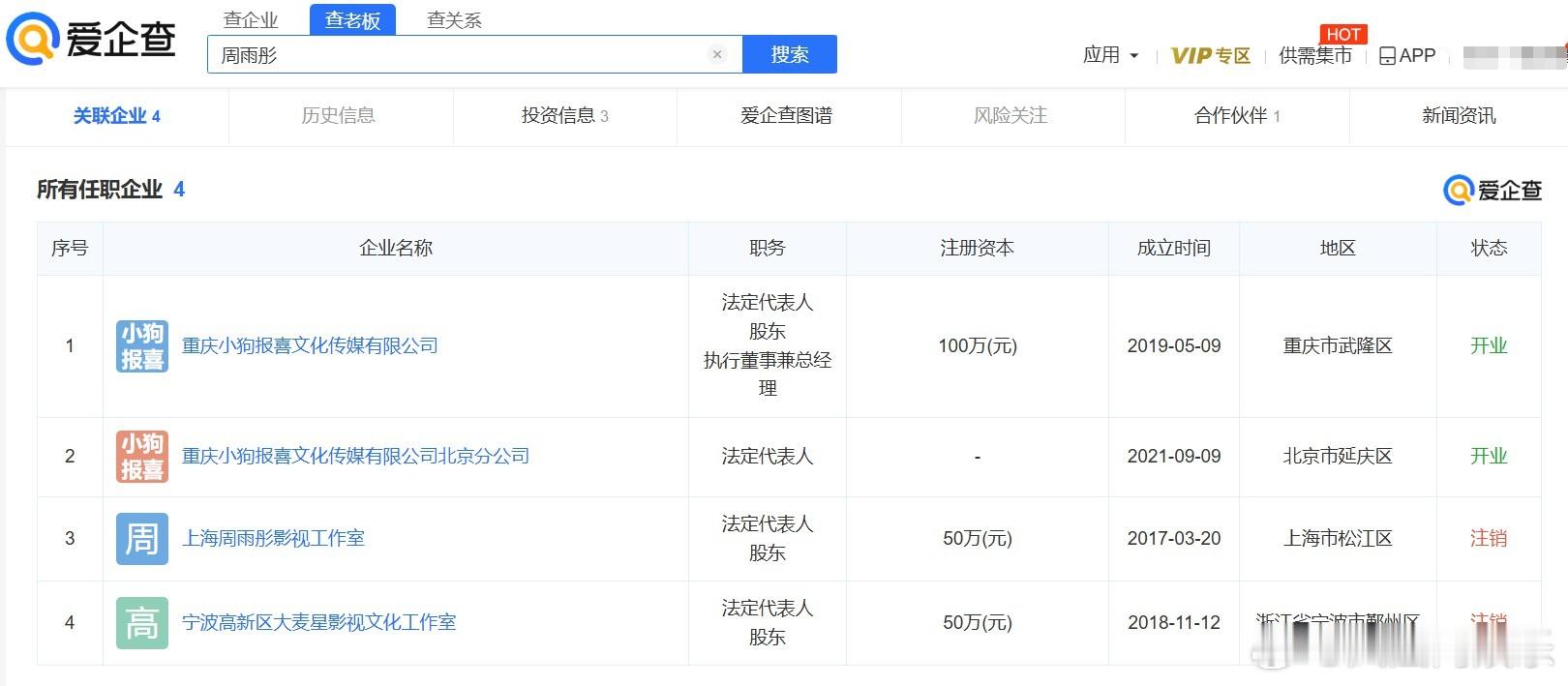This screenshot has width=1568, height=686.
Task: Open the 关联企业 4 tab
Action: (117, 116)
